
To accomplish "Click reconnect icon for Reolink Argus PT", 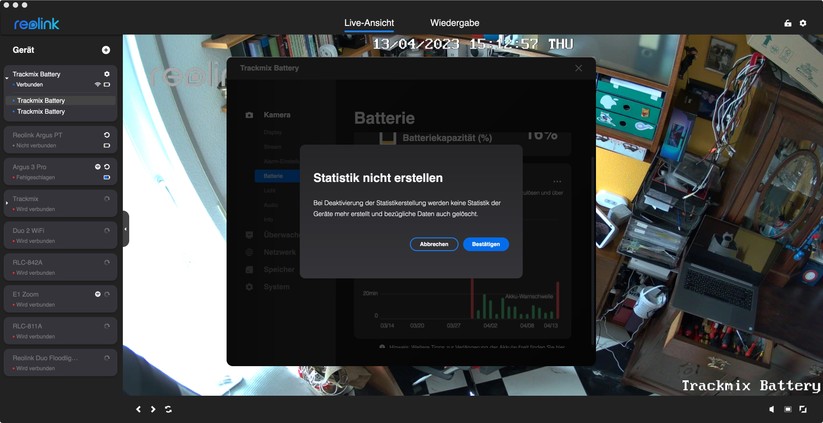I will 107,134.
